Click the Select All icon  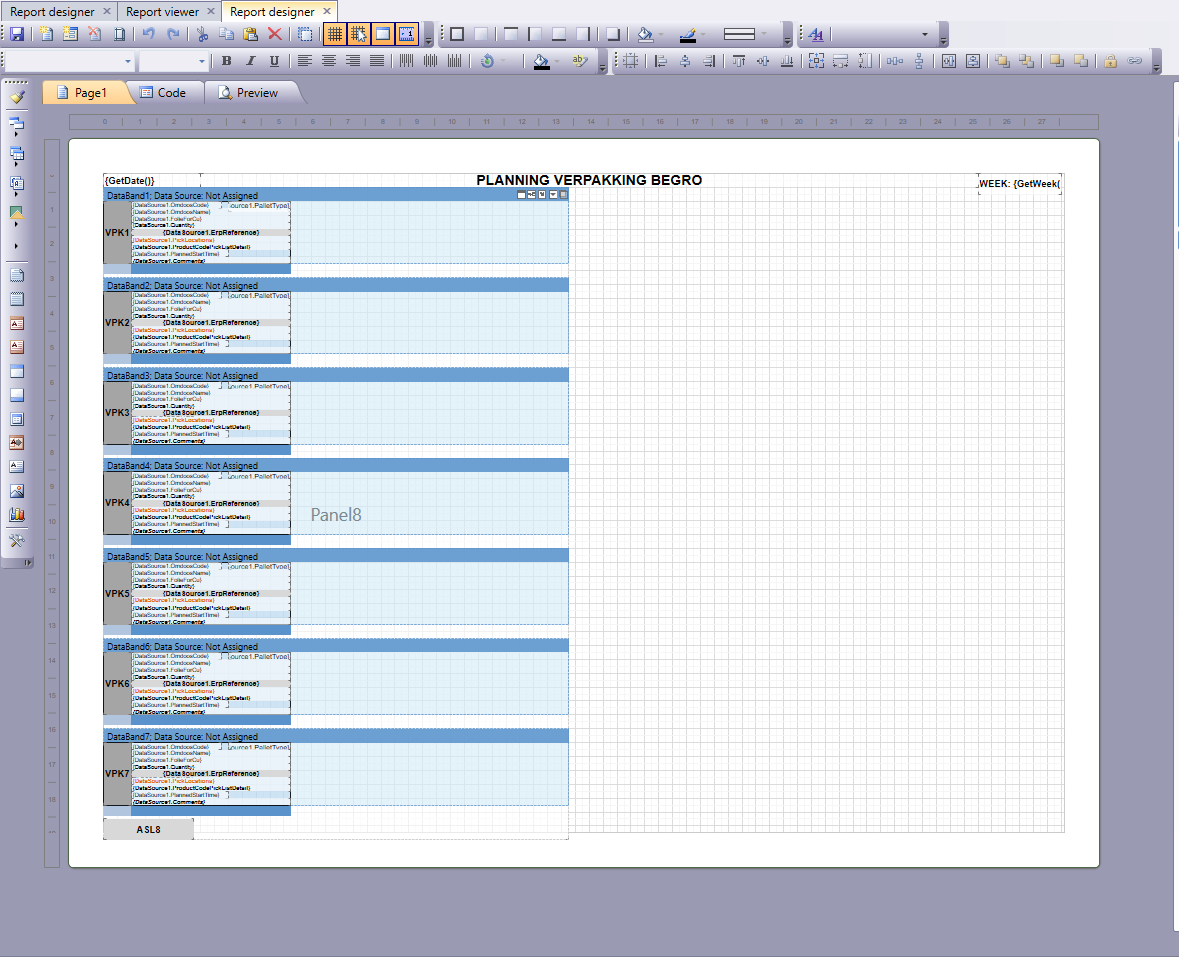click(305, 34)
